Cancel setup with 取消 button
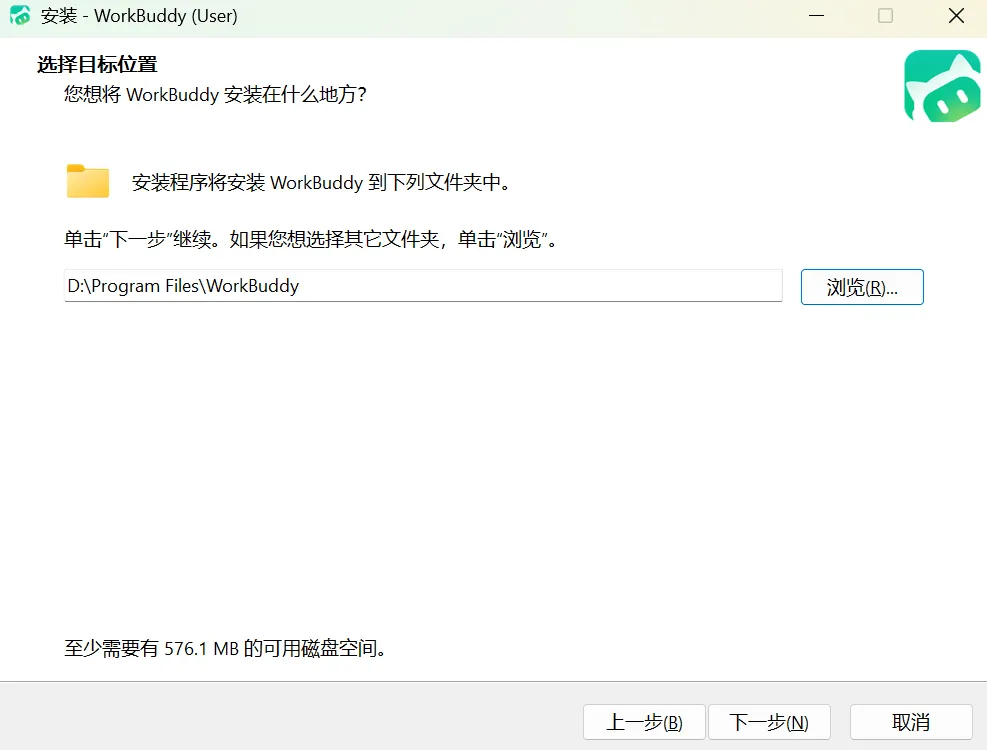This screenshot has width=987, height=750. (911, 722)
